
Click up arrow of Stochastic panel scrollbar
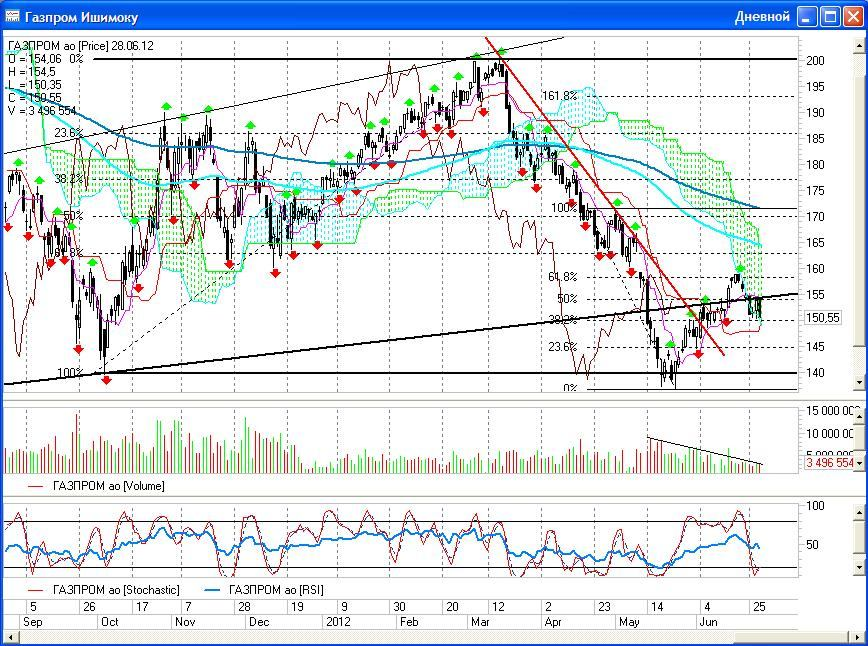pos(859,513)
